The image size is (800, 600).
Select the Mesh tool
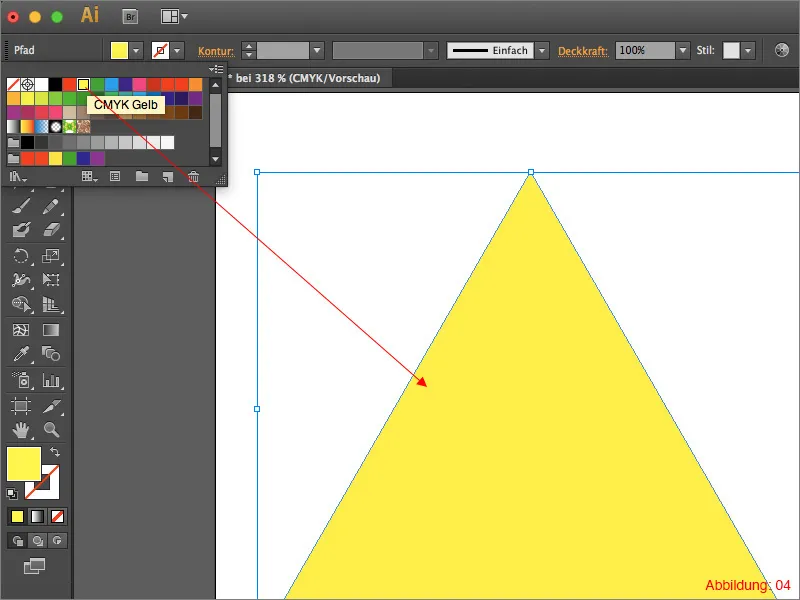pos(21,330)
